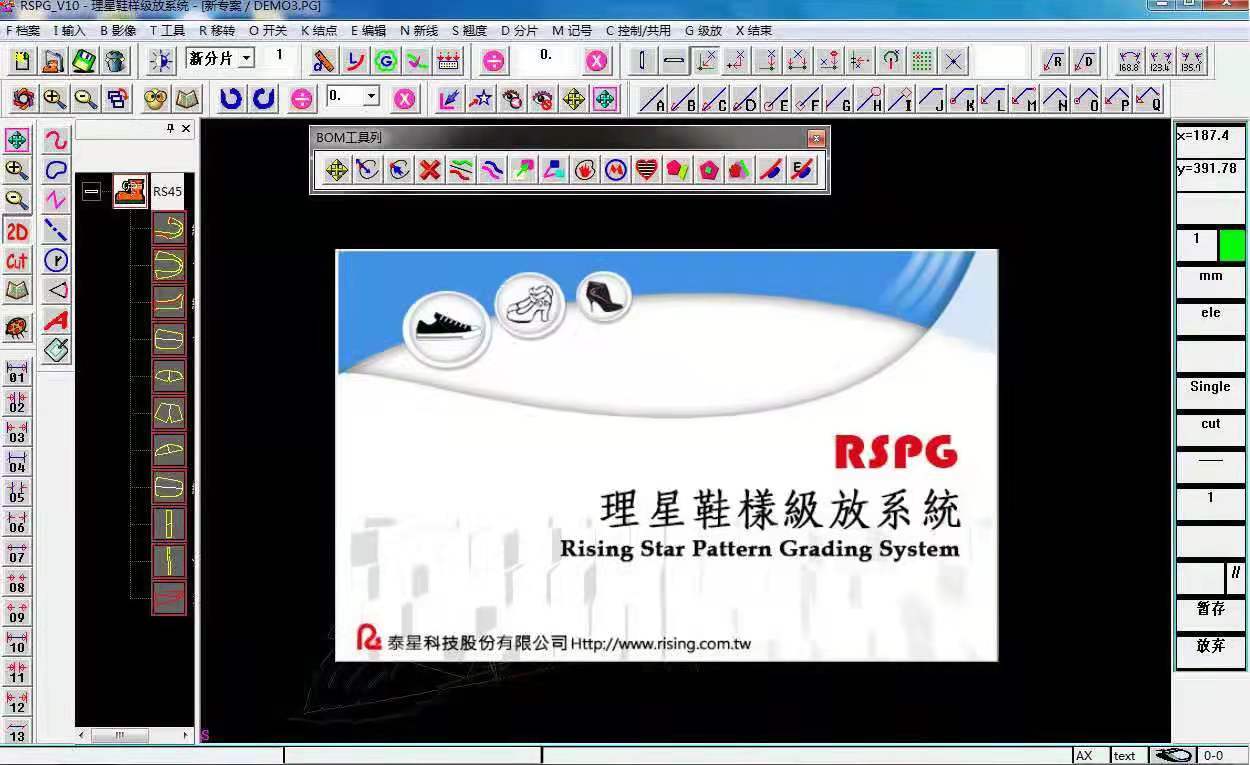Click the pink divide circle in first toolbar row
The image size is (1250, 765).
tap(493, 61)
